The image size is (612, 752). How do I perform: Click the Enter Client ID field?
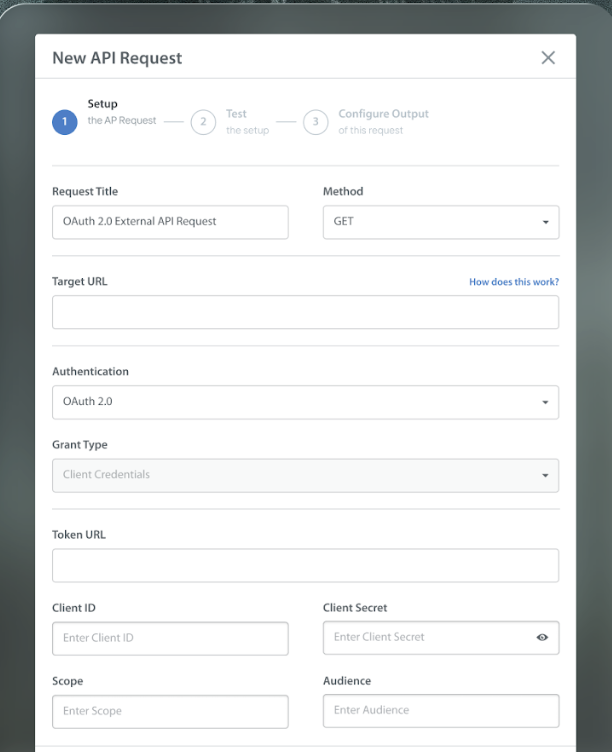(x=170, y=638)
